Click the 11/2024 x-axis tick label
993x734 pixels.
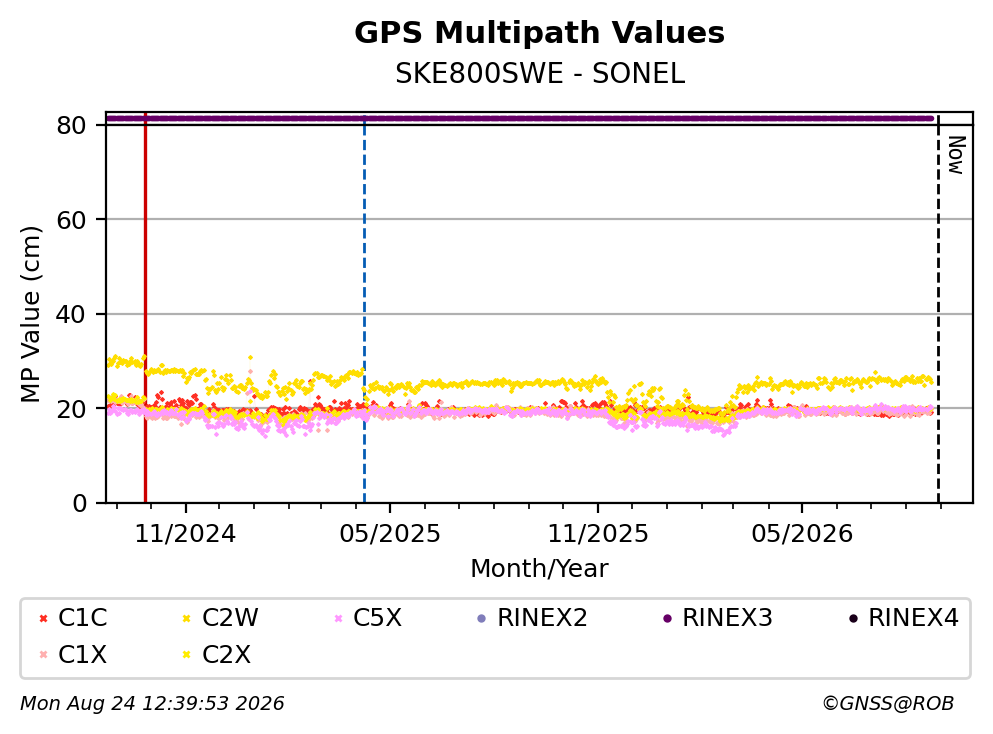click(x=185, y=534)
